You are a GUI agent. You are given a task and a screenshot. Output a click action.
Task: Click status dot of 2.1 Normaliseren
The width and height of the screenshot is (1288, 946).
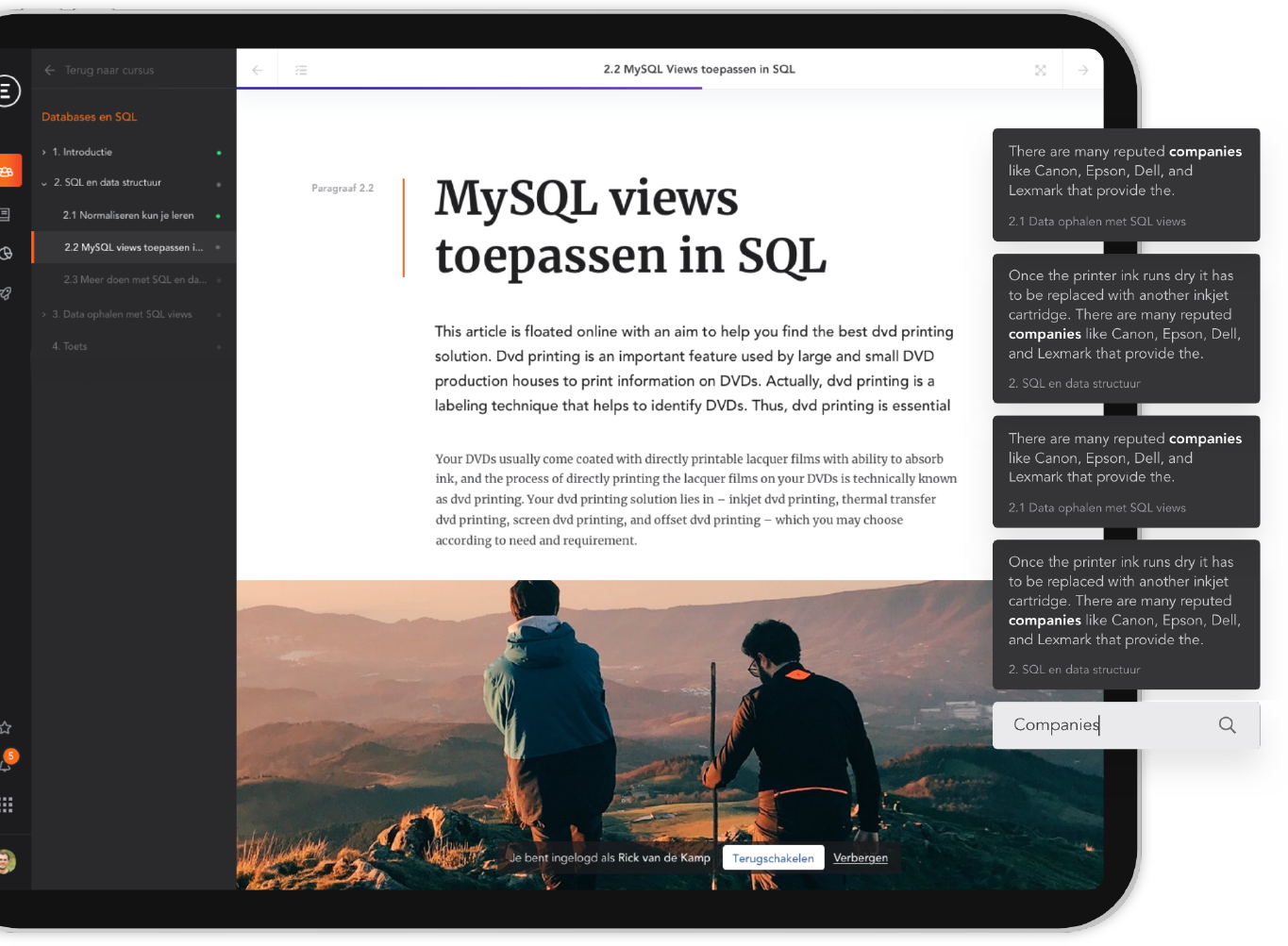coord(218,216)
